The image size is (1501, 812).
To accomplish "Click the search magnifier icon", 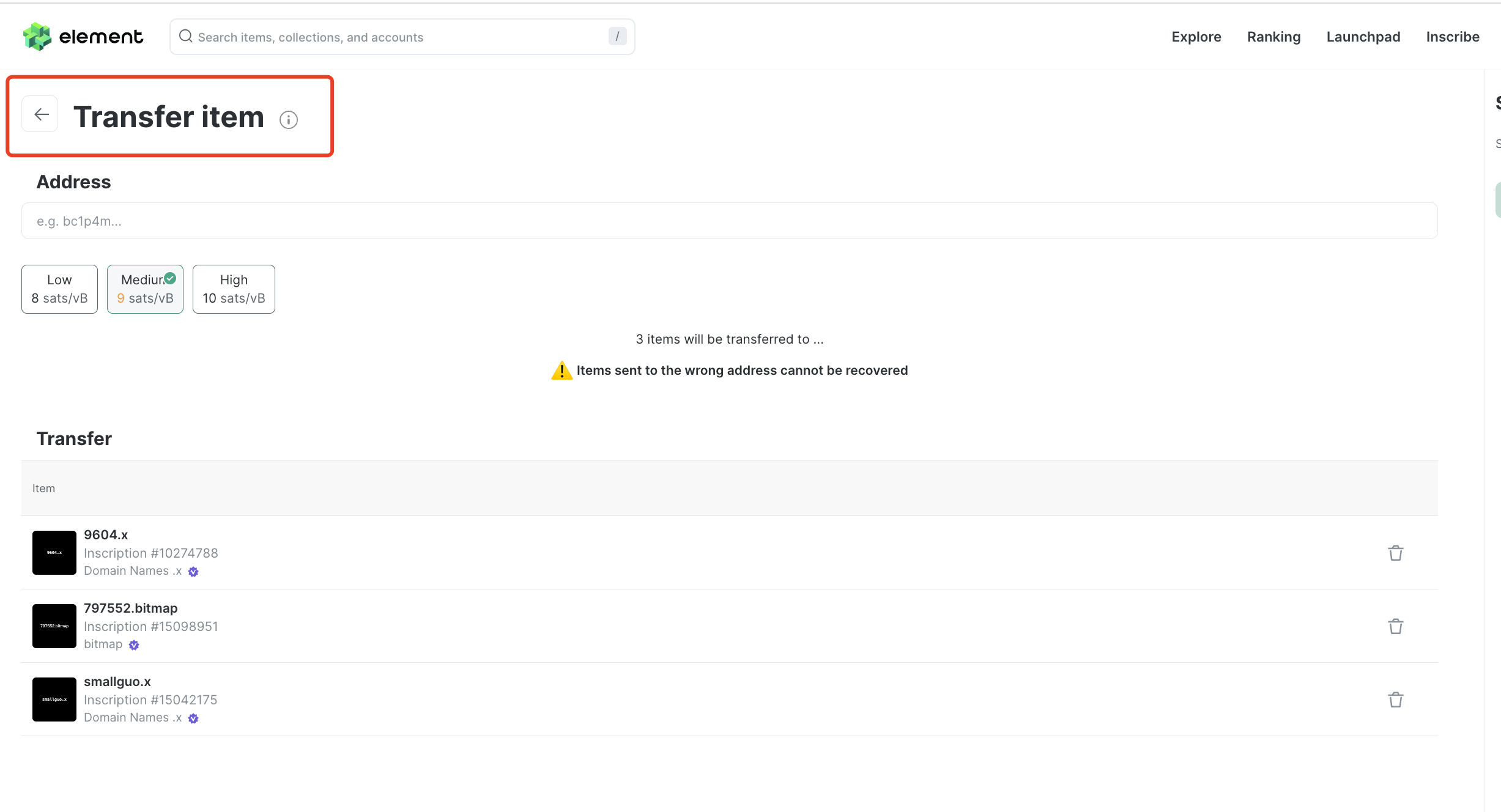I will point(185,37).
